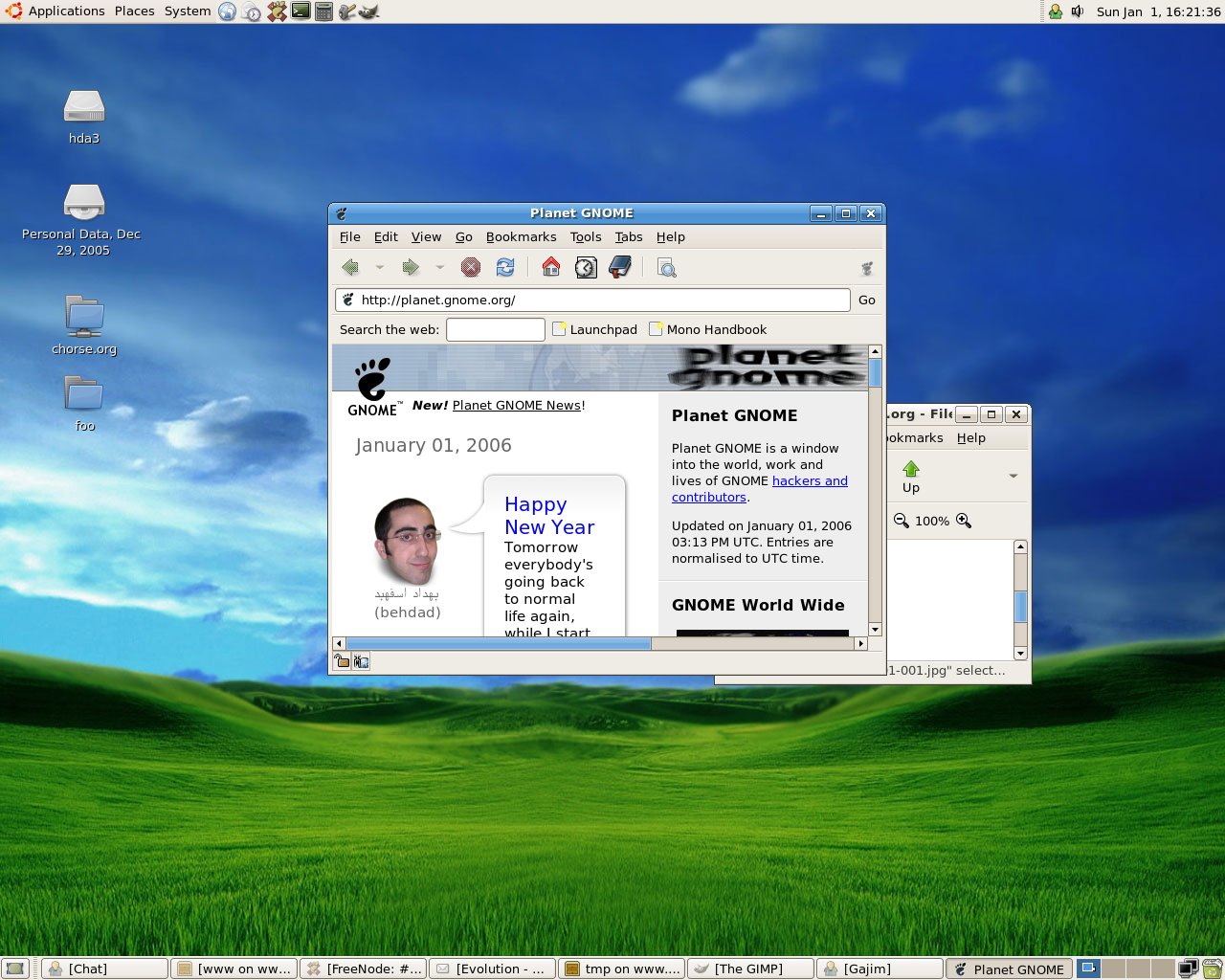The width and height of the screenshot is (1225, 980).
Task: Open the System menu in top panel
Action: click(188, 11)
